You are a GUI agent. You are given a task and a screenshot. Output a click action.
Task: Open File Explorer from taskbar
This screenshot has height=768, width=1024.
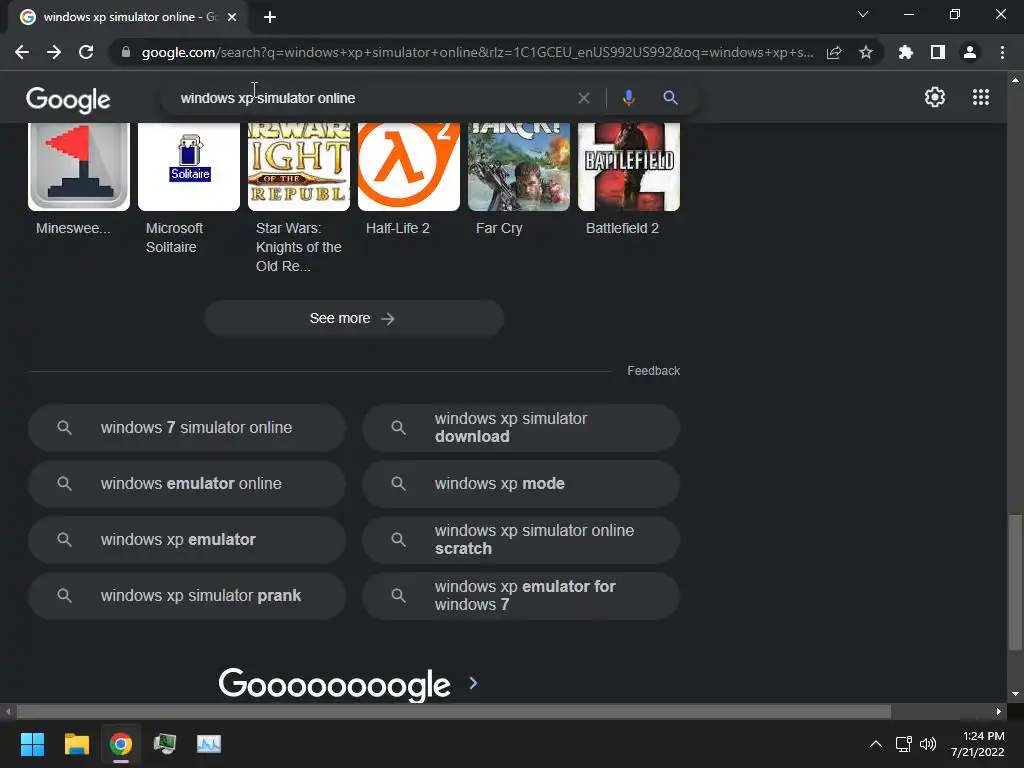pos(76,744)
